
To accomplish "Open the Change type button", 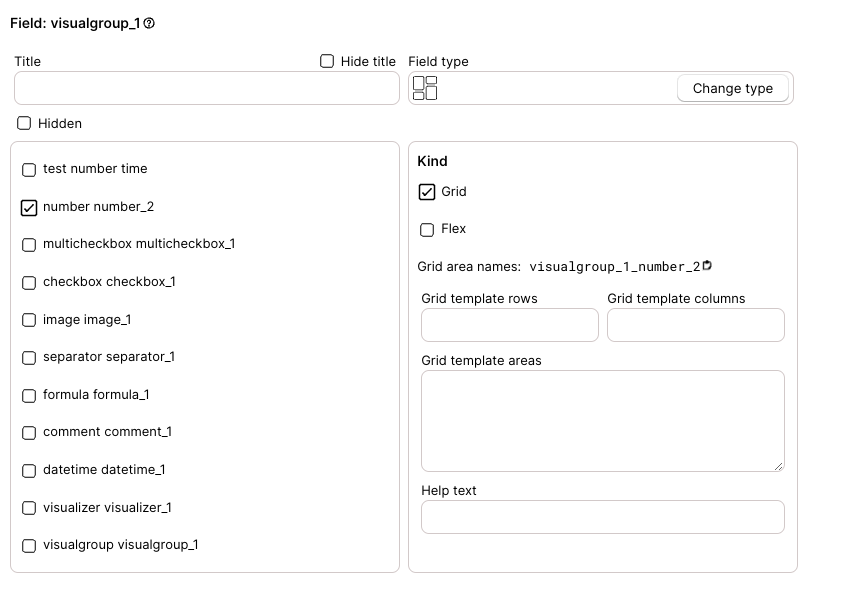I will (733, 88).
